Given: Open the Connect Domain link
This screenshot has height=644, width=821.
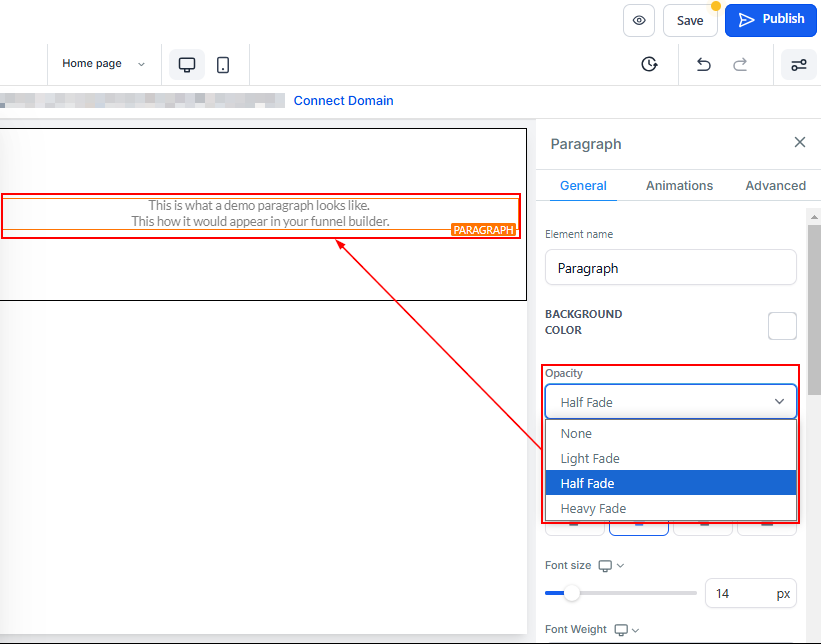Looking at the screenshot, I should pyautogui.click(x=343, y=101).
